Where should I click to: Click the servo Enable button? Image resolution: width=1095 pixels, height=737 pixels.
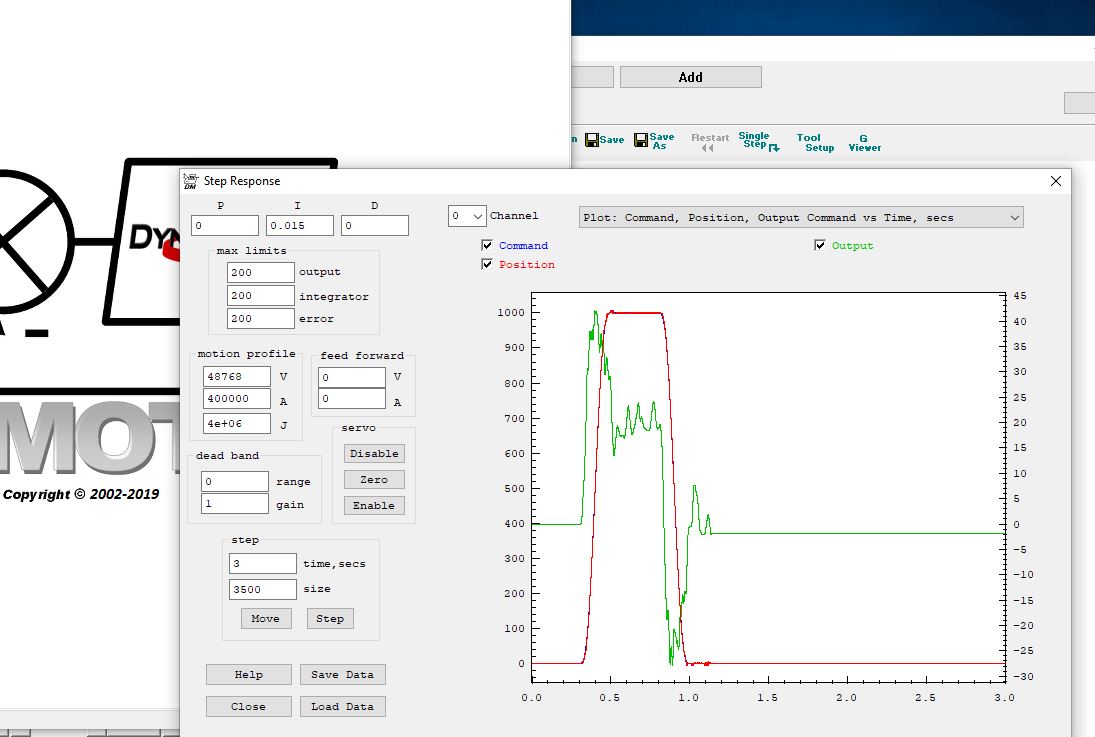coord(374,505)
